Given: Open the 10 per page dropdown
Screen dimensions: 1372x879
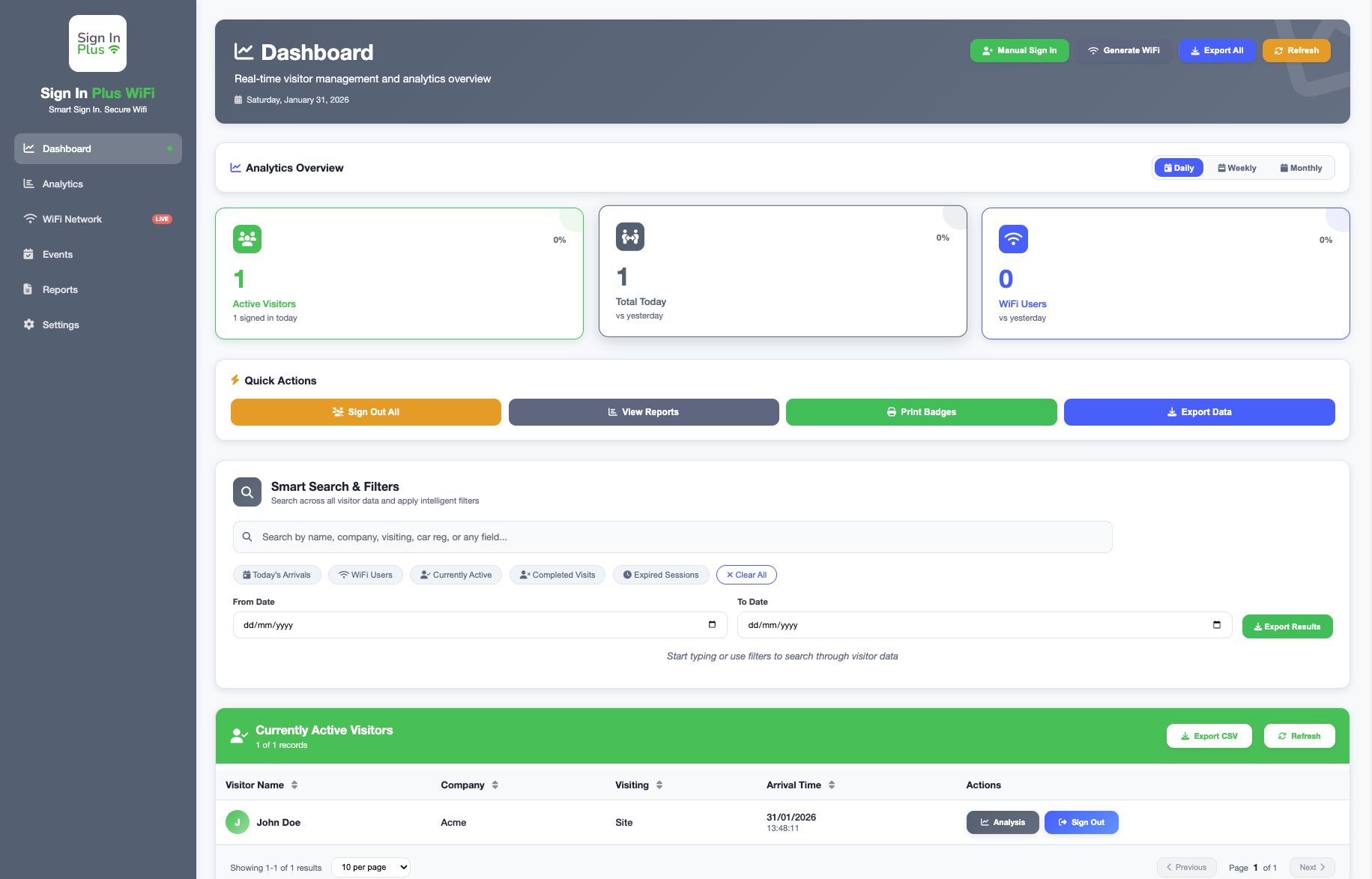Looking at the screenshot, I should 370,867.
